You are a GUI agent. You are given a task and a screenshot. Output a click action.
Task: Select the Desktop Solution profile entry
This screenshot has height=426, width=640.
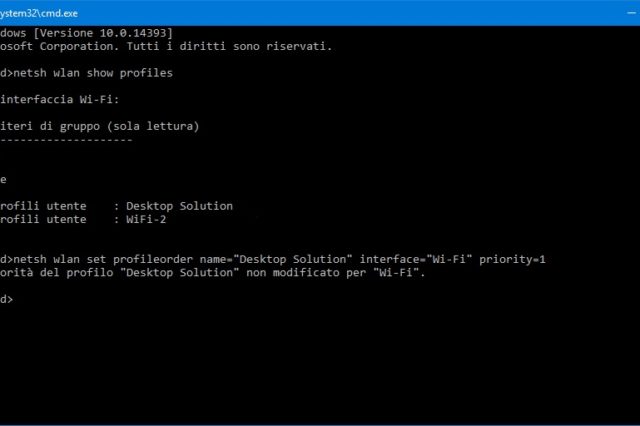(179, 206)
